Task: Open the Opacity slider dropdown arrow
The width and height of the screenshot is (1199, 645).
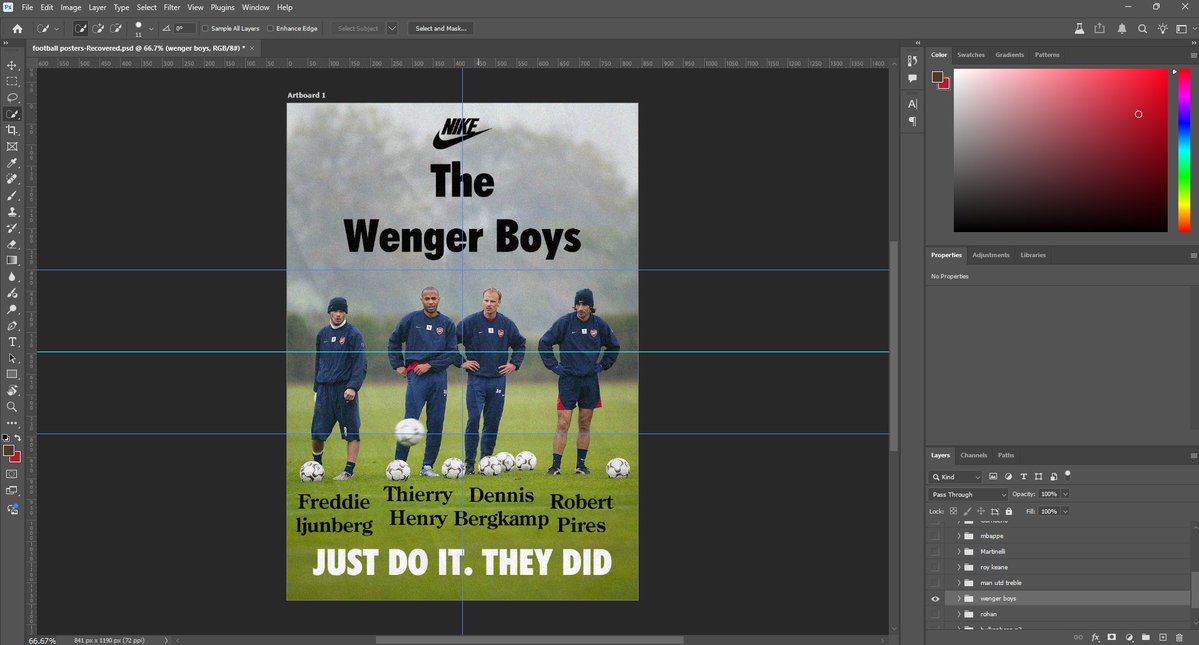Action: [x=1065, y=494]
